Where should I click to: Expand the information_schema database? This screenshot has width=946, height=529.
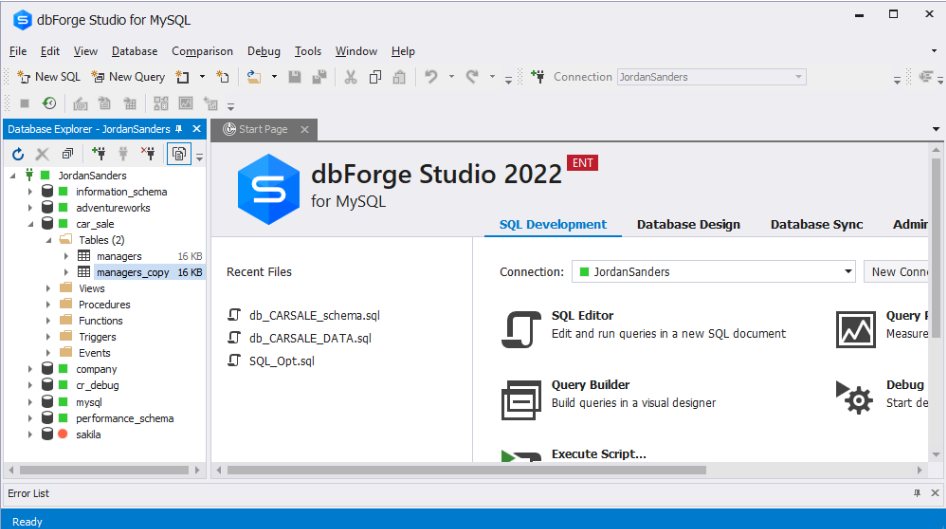point(30,192)
